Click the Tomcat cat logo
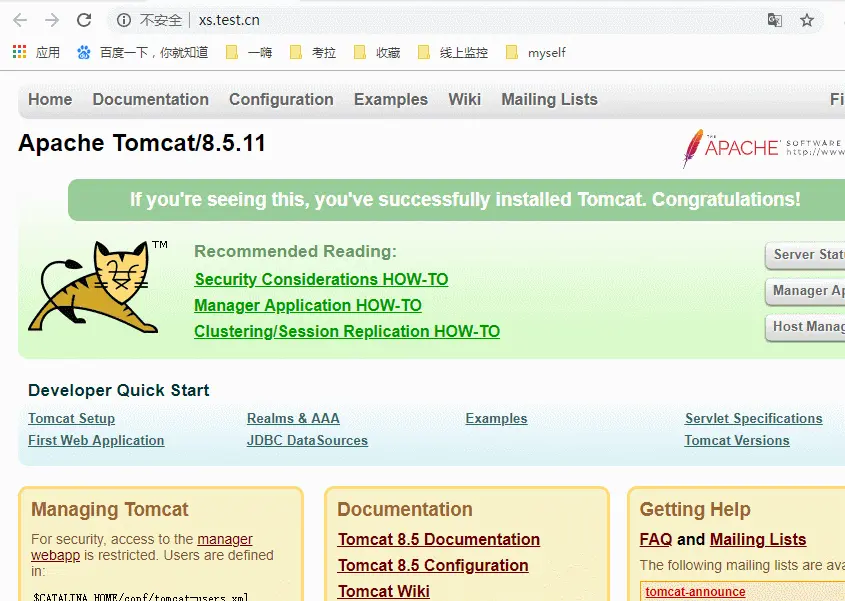Screen dimensions: 845x601 (x=93, y=286)
